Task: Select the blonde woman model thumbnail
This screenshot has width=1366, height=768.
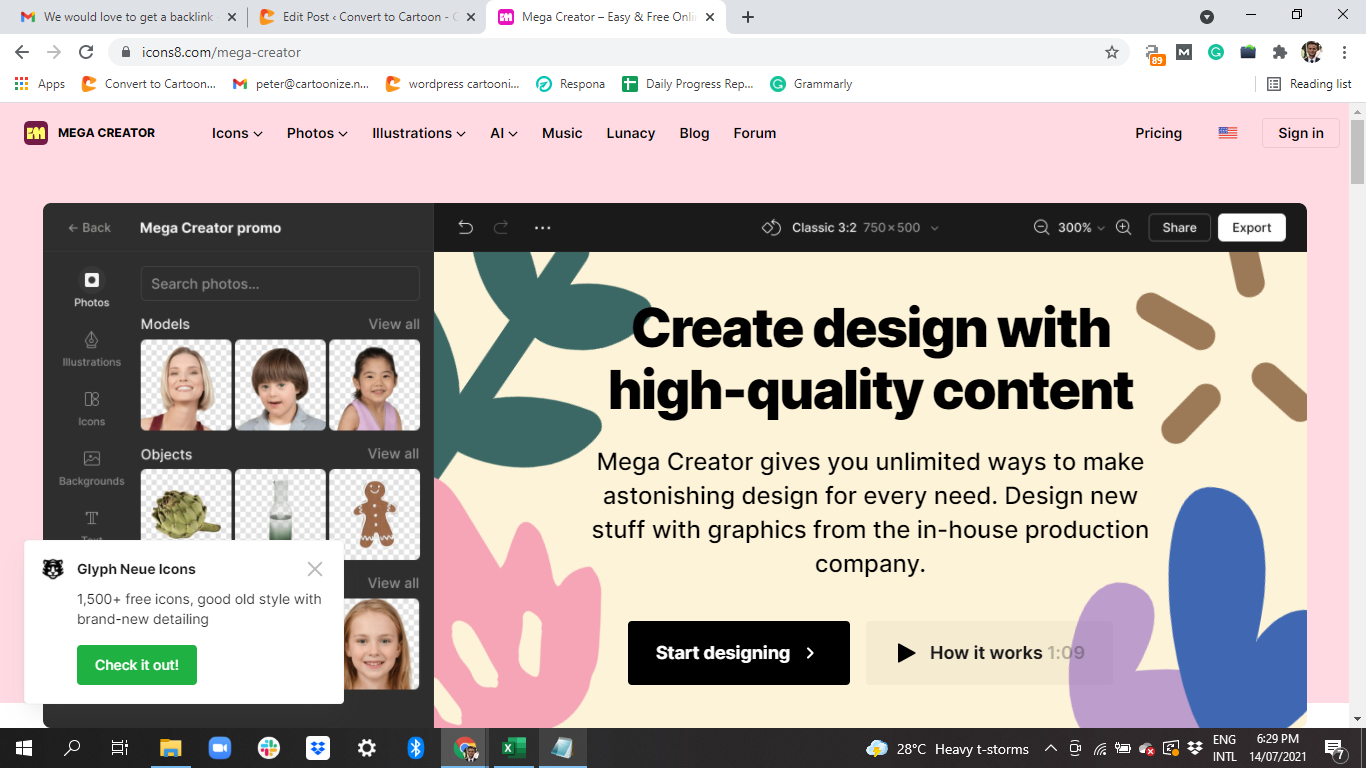Action: coord(186,385)
